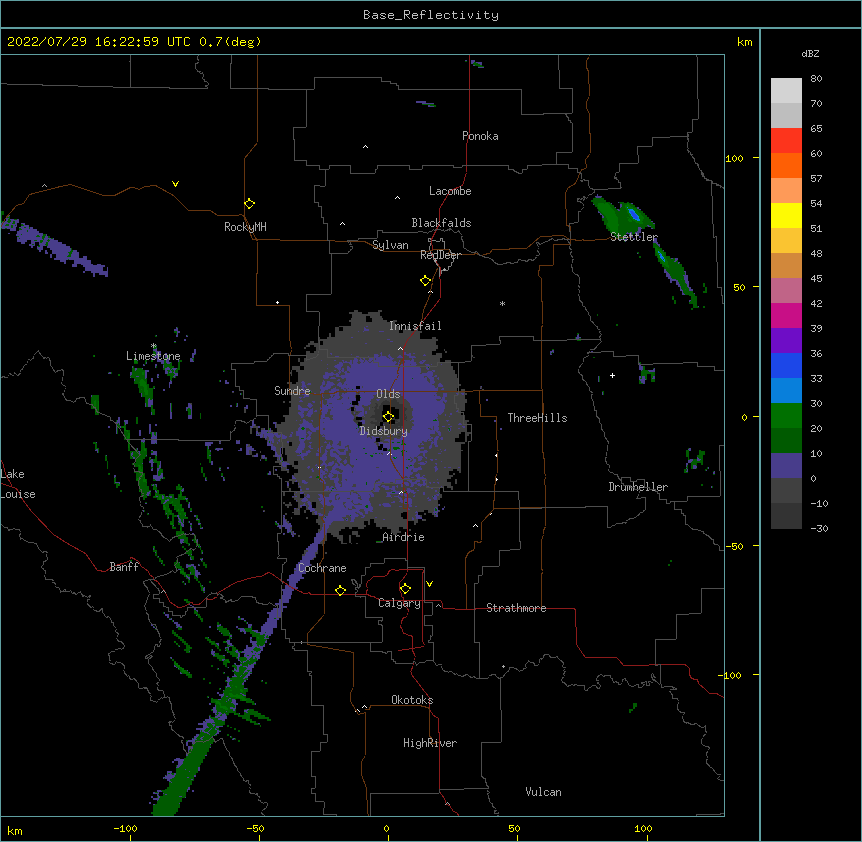This screenshot has height=842, width=862.
Task: Click the HighRiver town label
Action: point(430,743)
